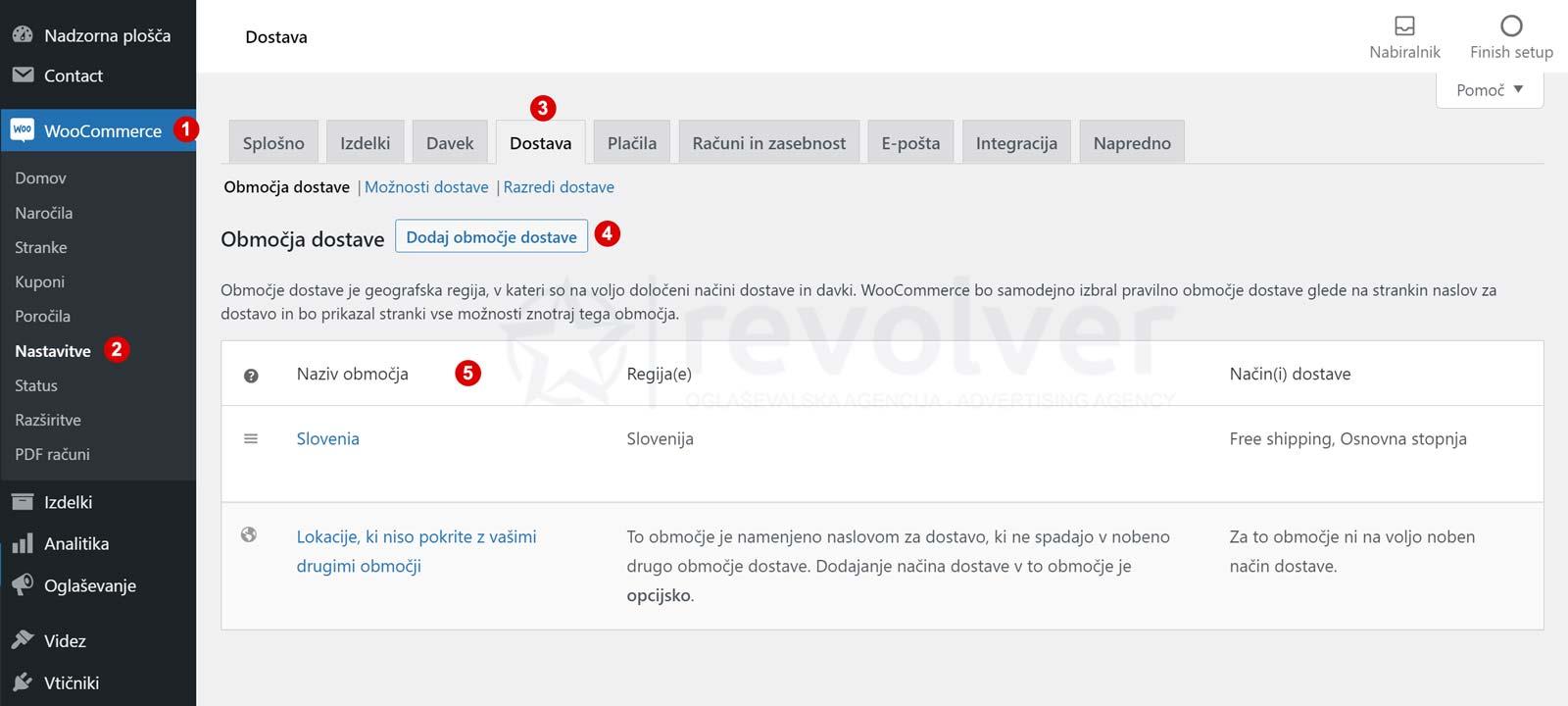This screenshot has width=1568, height=706.
Task: Open Poročila in the sidebar
Action: (42, 316)
